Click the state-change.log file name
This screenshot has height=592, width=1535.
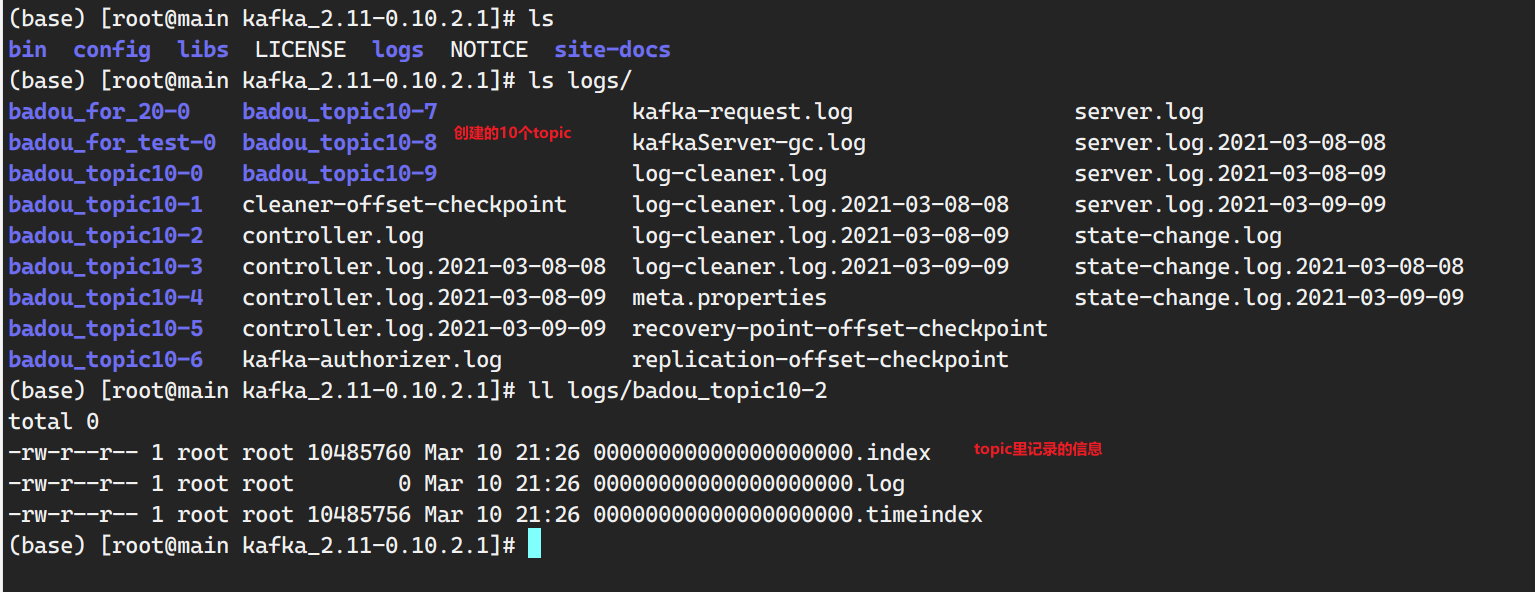1178,236
